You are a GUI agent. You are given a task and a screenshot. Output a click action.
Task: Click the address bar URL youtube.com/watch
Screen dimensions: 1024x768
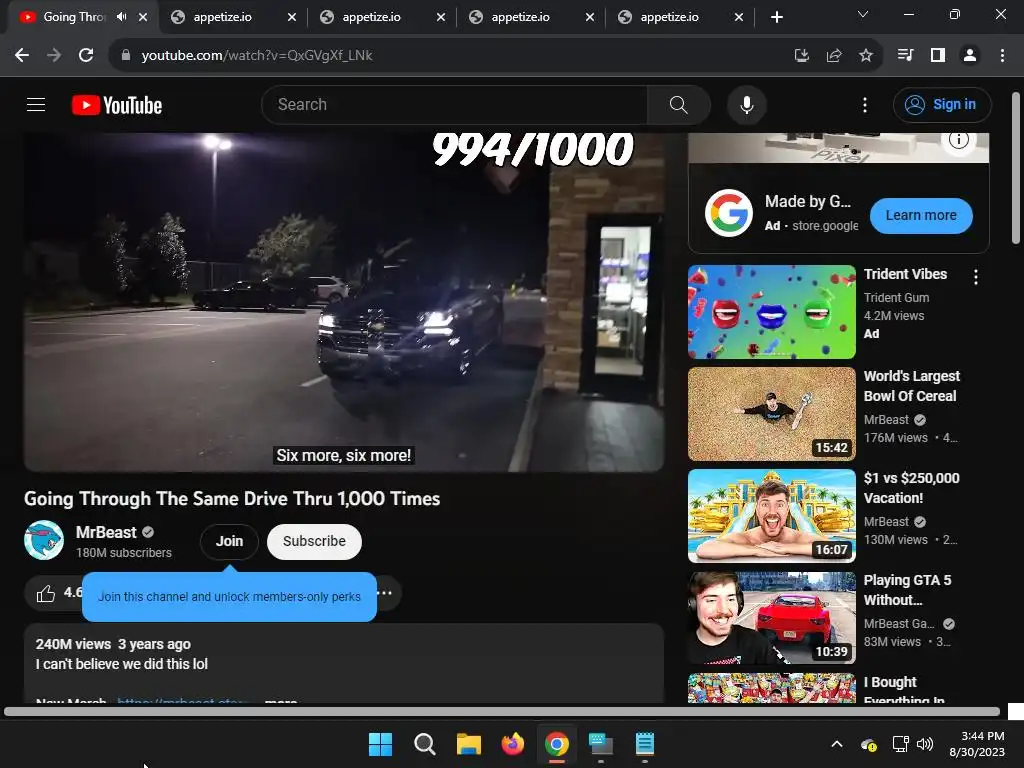(x=257, y=56)
